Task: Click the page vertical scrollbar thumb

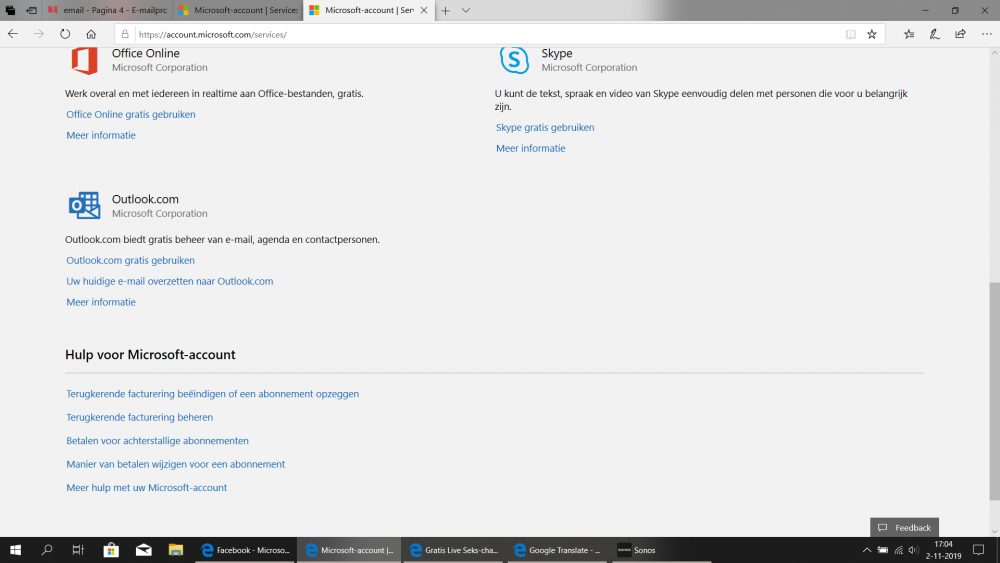Action: coord(994,390)
